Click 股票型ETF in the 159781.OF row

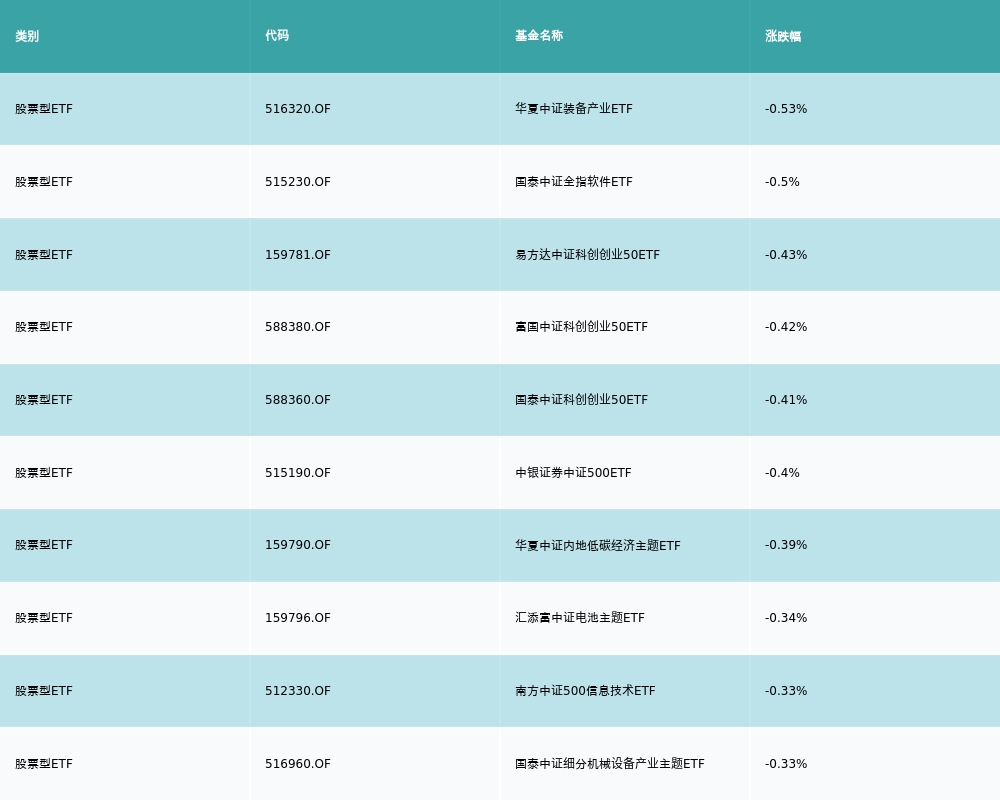coord(44,255)
